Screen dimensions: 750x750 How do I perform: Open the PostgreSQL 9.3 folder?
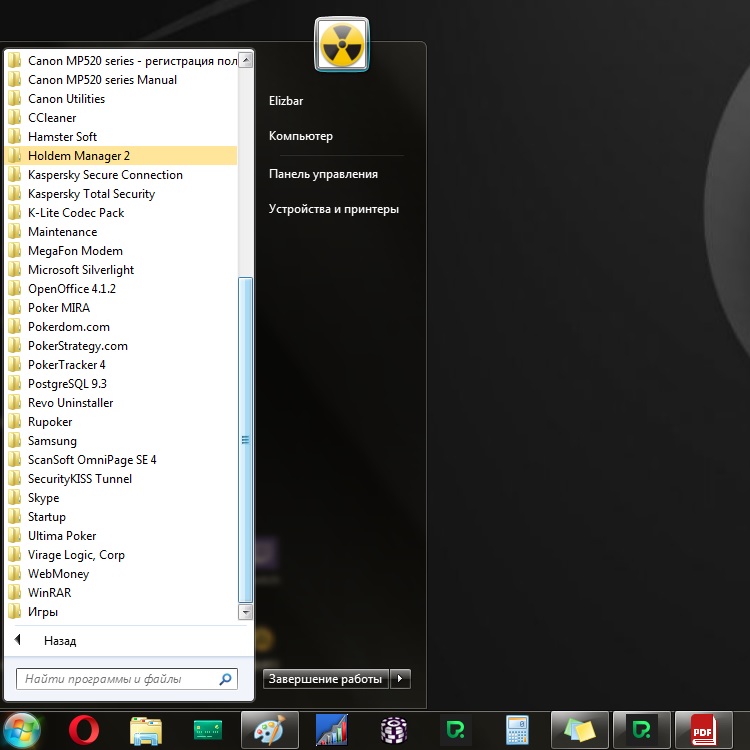(121, 384)
